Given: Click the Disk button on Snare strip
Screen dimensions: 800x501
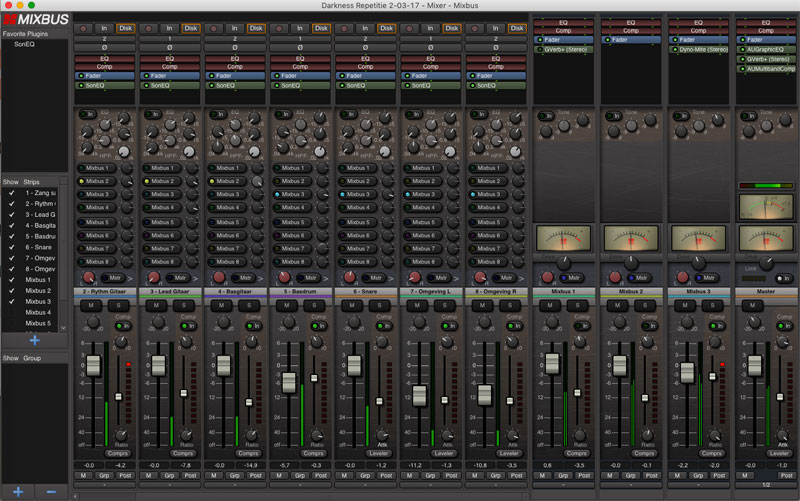Looking at the screenshot, I should coord(386,29).
